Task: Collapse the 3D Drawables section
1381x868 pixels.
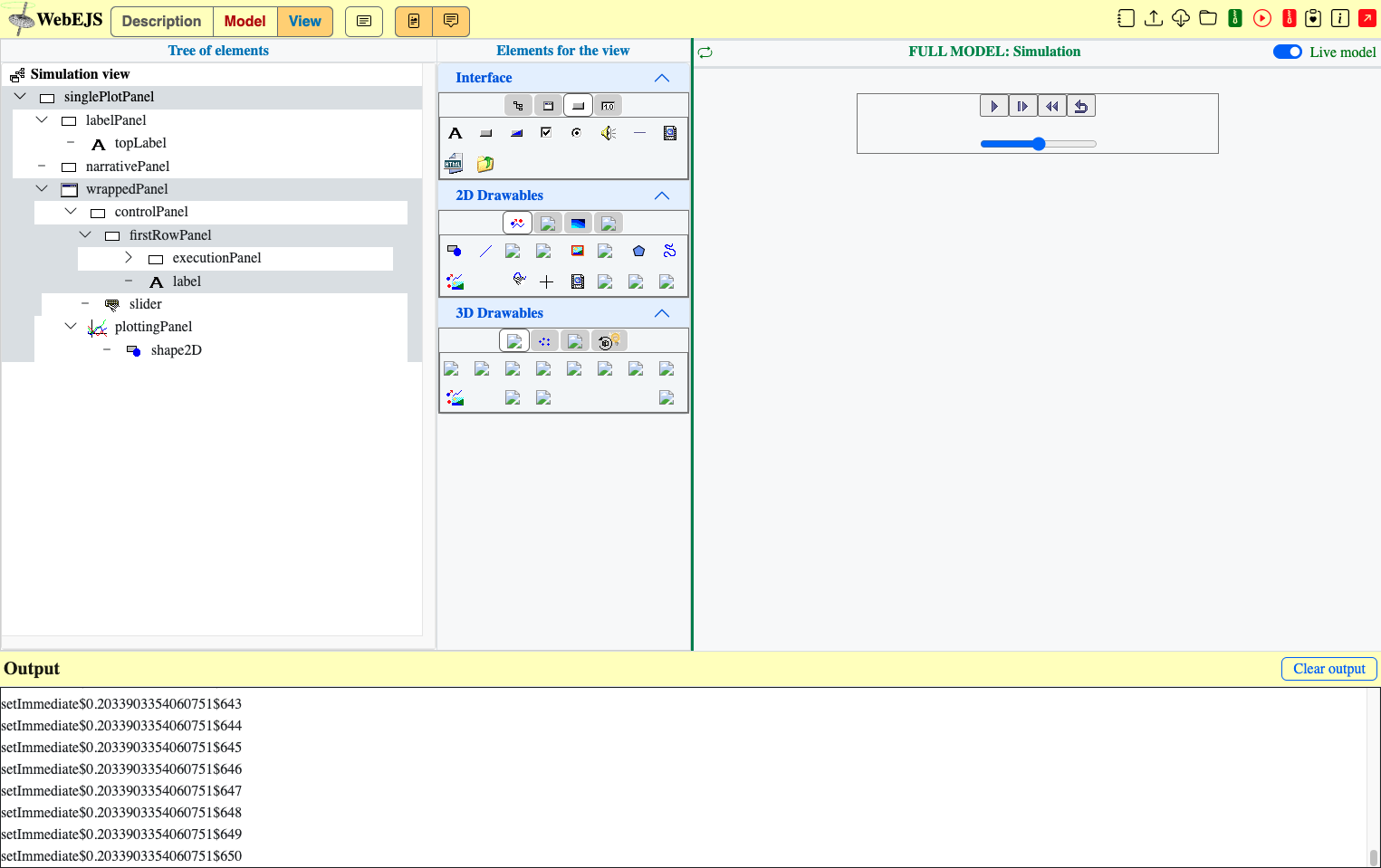Action: pyautogui.click(x=662, y=313)
